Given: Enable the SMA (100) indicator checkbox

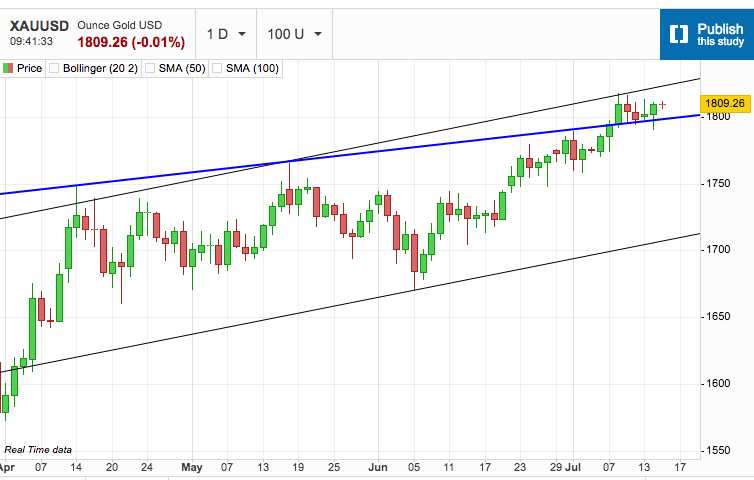Looking at the screenshot, I should pos(217,68).
